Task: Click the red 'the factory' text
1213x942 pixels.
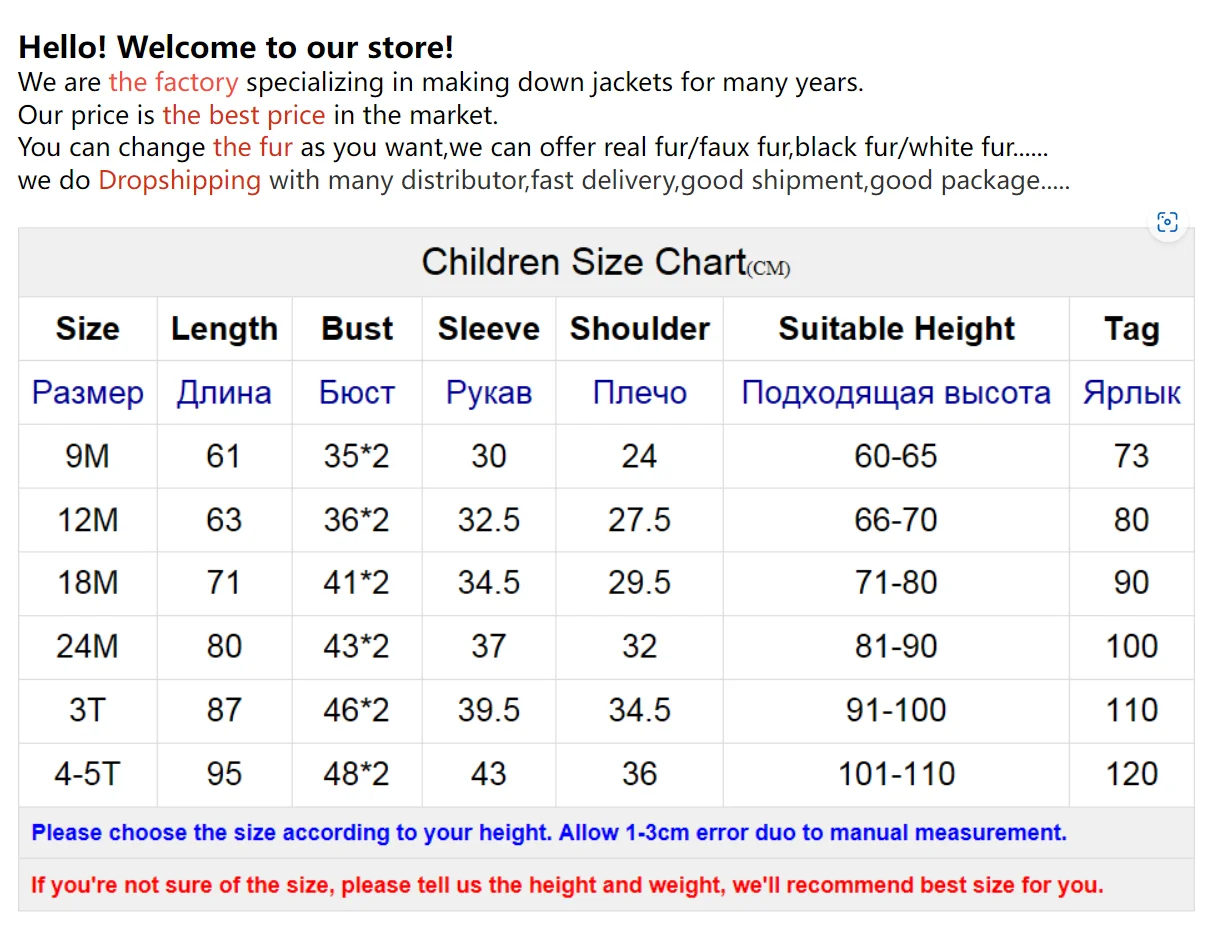Action: click(x=173, y=82)
